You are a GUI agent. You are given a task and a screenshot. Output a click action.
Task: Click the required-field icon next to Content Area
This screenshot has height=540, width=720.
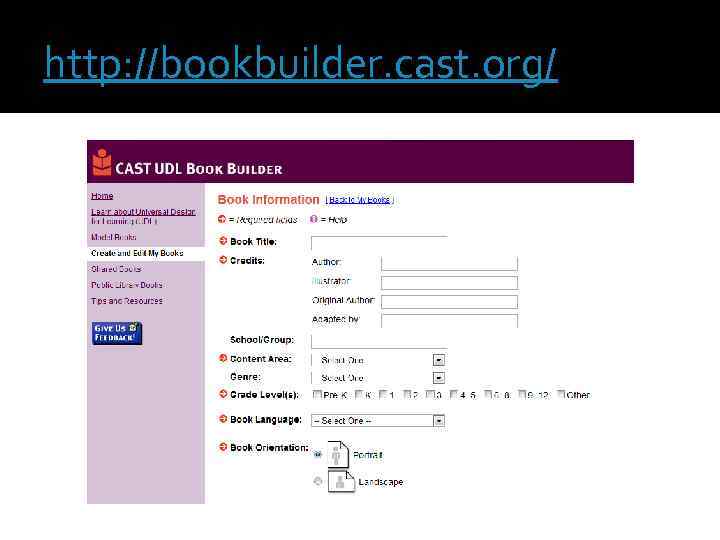coord(223,358)
